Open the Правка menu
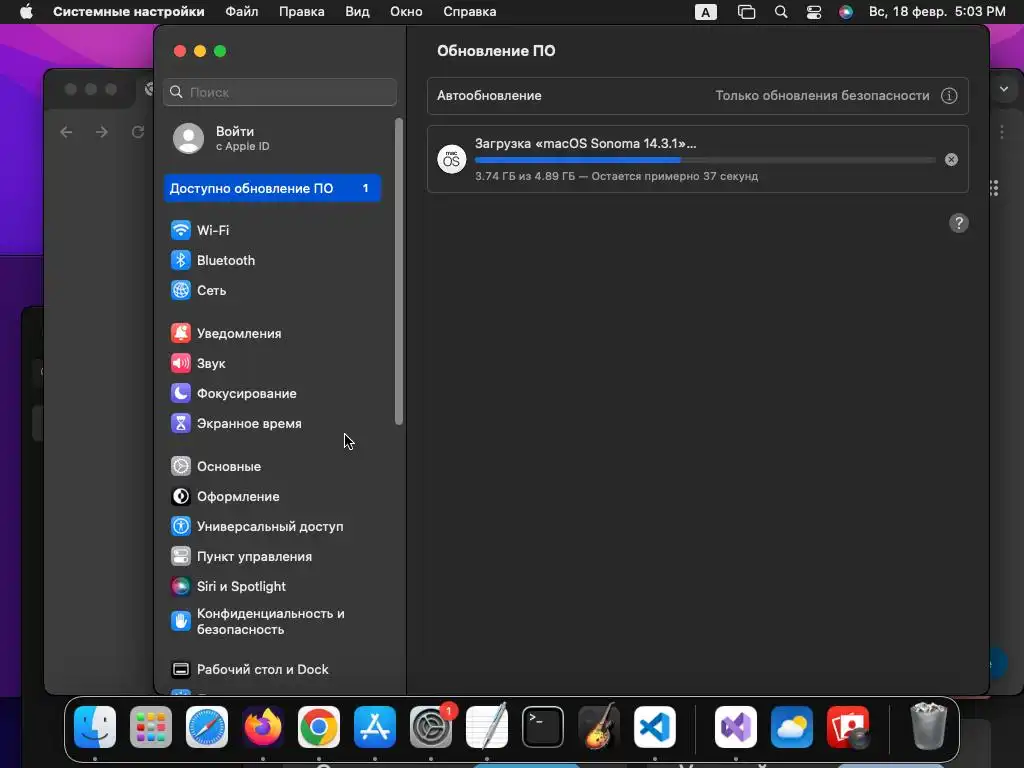Screen dimensions: 1024x768 click(302, 12)
